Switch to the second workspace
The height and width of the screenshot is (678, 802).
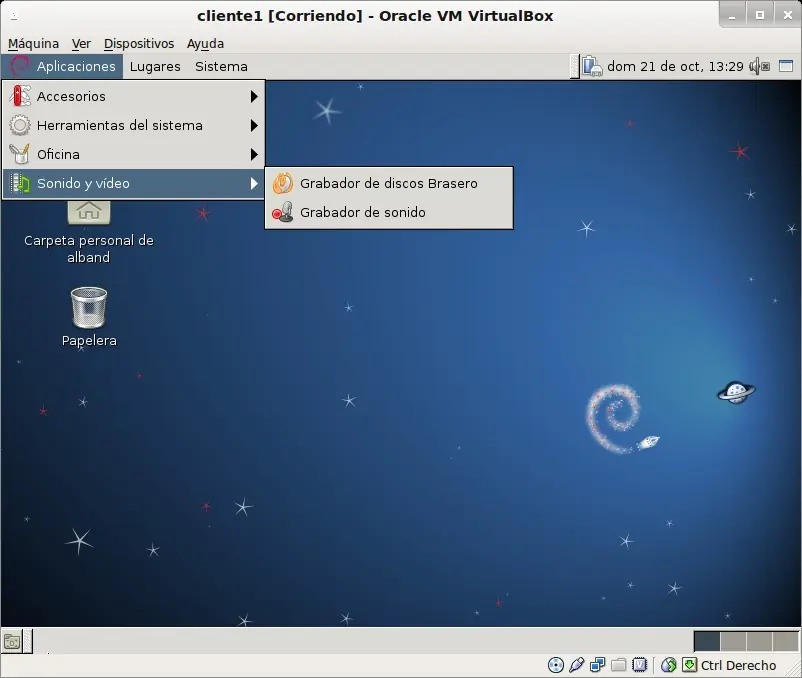pos(733,641)
